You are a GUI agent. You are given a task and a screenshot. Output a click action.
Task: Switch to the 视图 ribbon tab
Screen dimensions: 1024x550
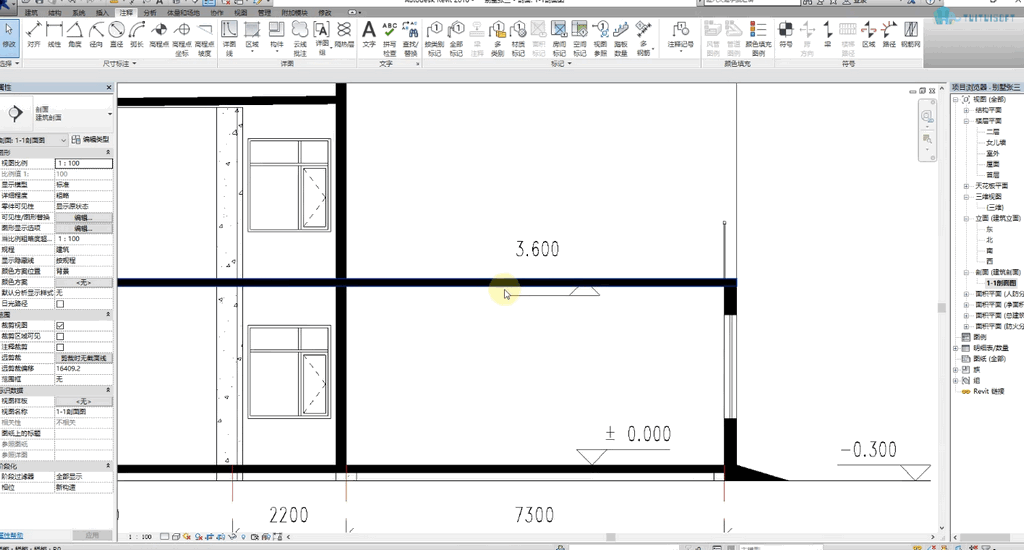(x=241, y=12)
